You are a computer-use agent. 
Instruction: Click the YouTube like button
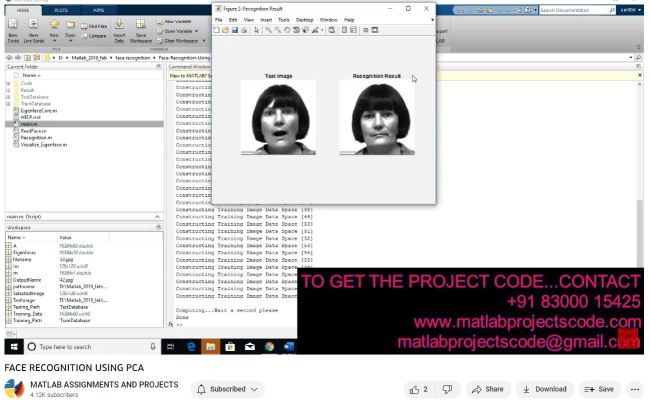click(419, 389)
